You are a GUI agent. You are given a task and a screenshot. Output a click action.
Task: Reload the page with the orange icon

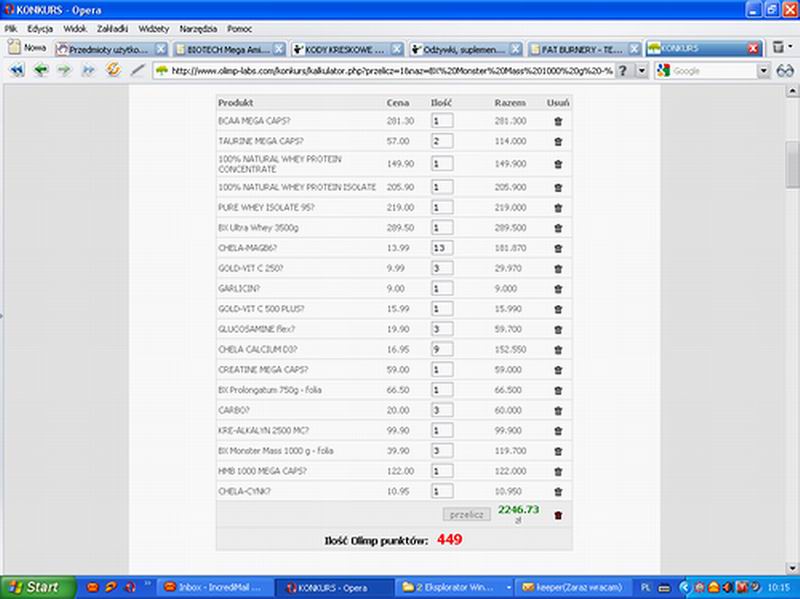[x=113, y=69]
